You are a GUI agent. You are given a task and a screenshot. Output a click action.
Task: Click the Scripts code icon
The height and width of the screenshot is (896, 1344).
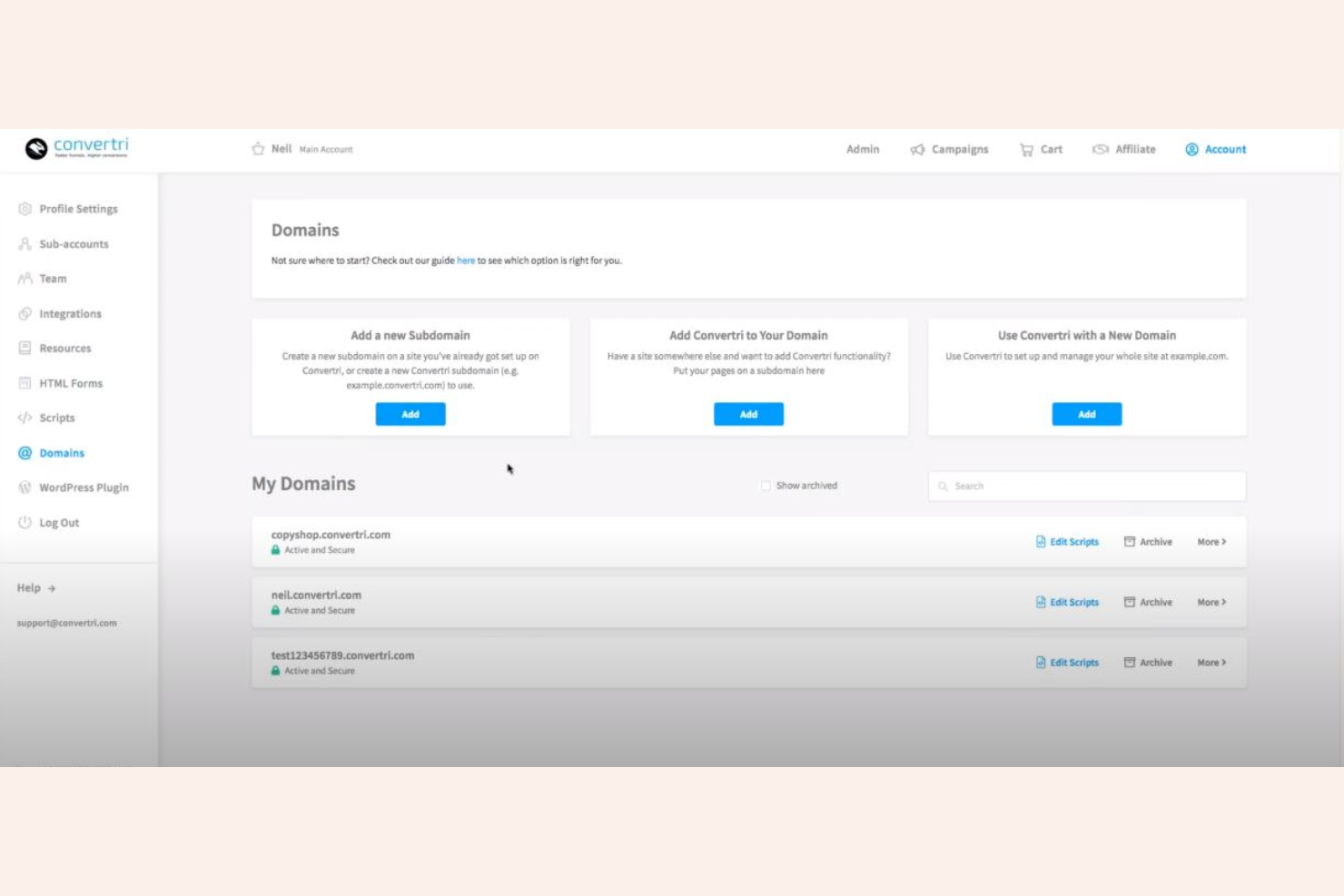pos(25,418)
